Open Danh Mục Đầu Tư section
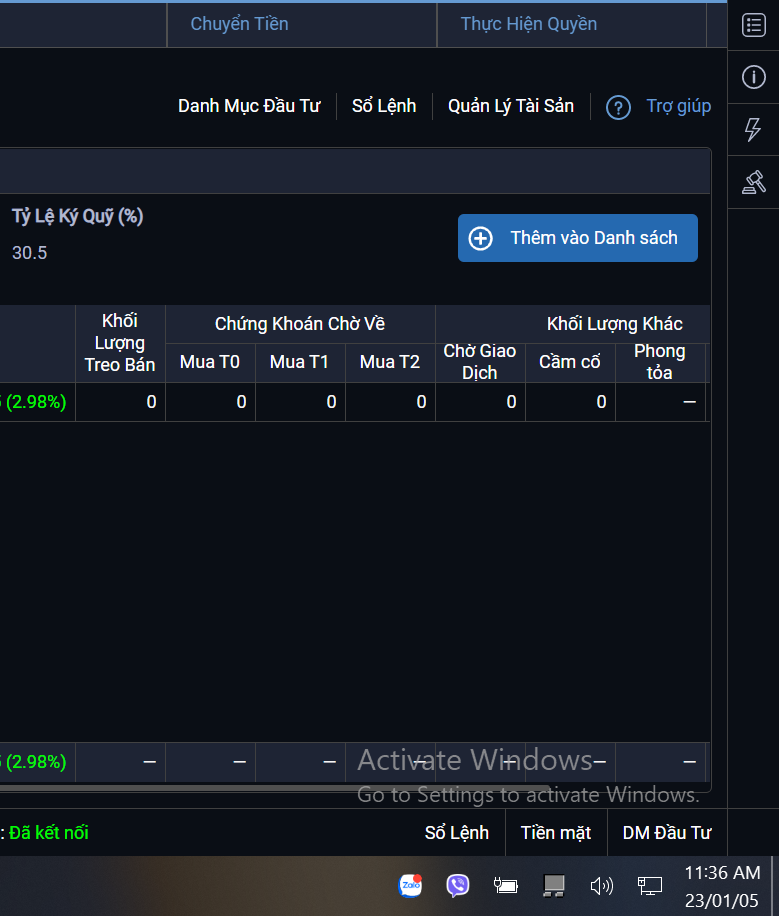 click(249, 106)
